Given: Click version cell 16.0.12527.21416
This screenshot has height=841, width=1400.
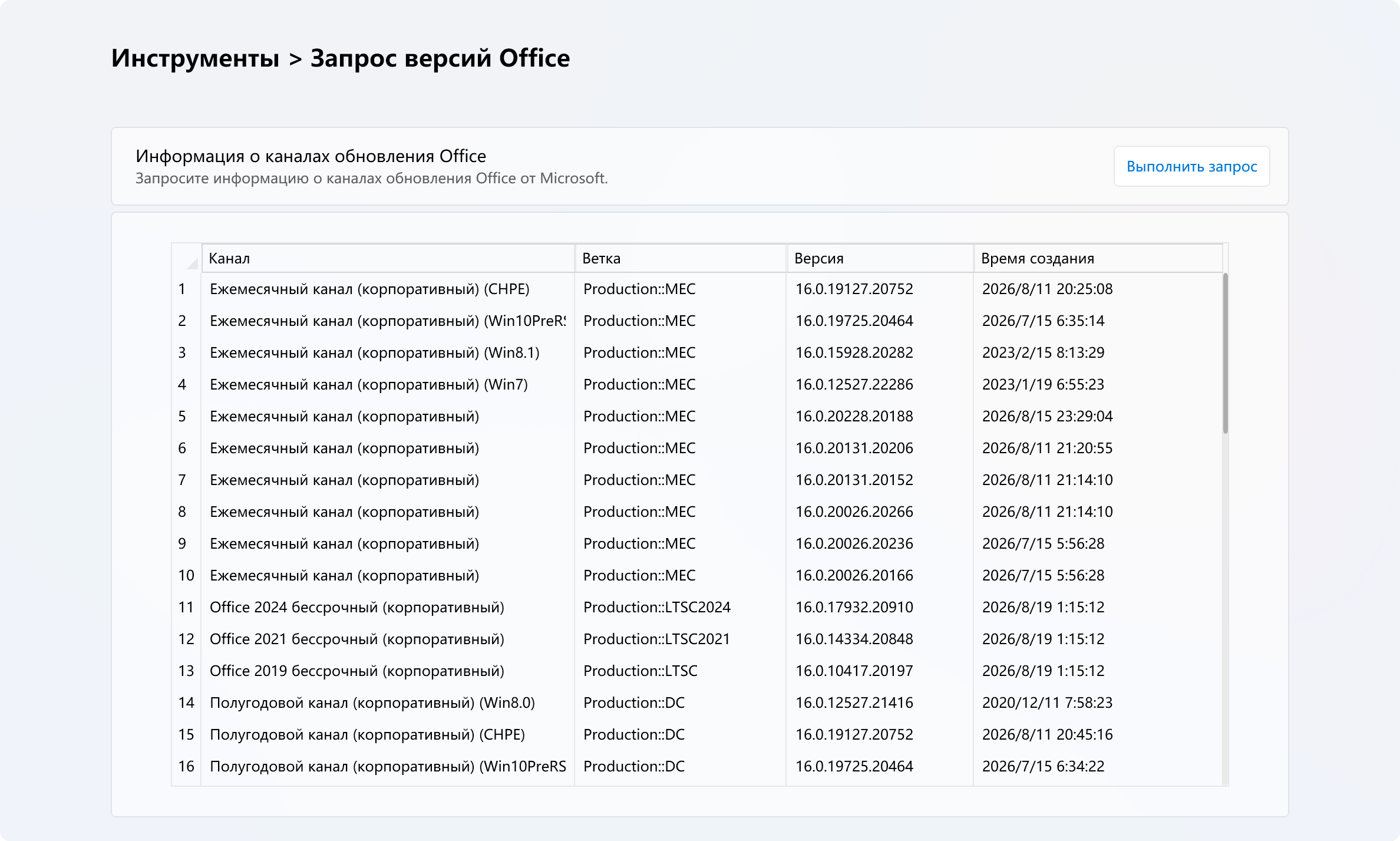Looking at the screenshot, I should coord(880,703).
